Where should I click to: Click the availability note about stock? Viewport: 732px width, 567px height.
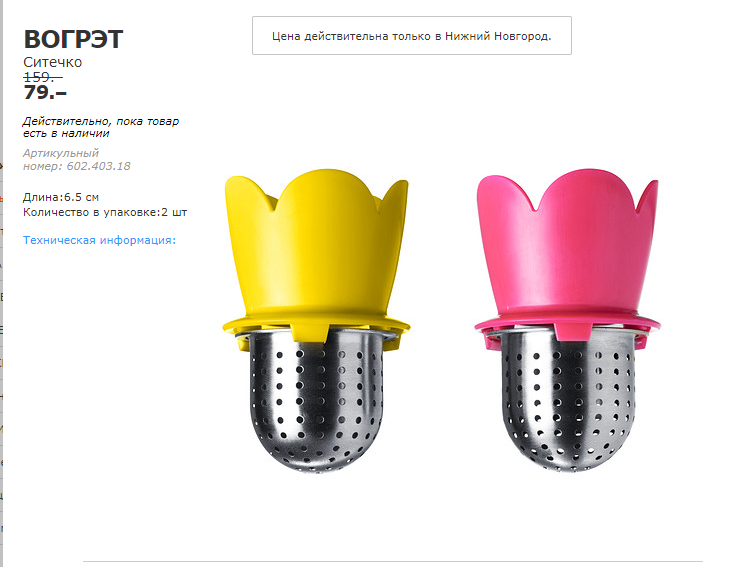100,127
